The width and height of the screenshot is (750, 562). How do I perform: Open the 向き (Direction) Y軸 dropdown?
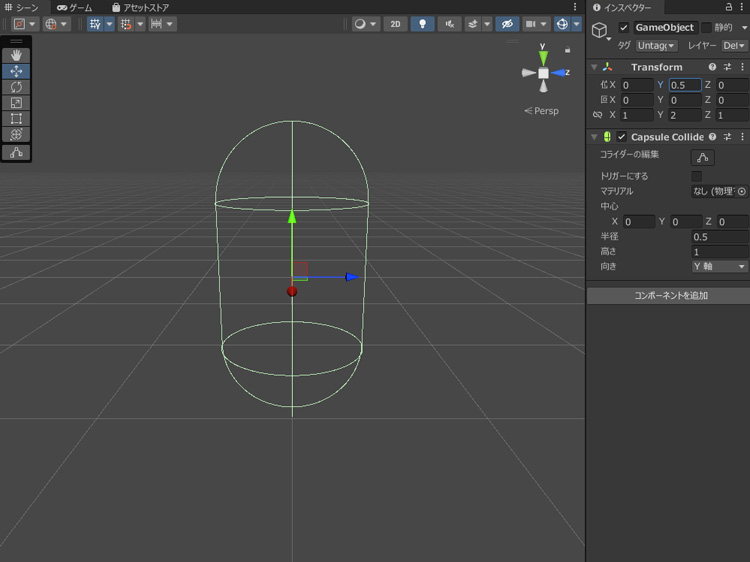coord(719,267)
